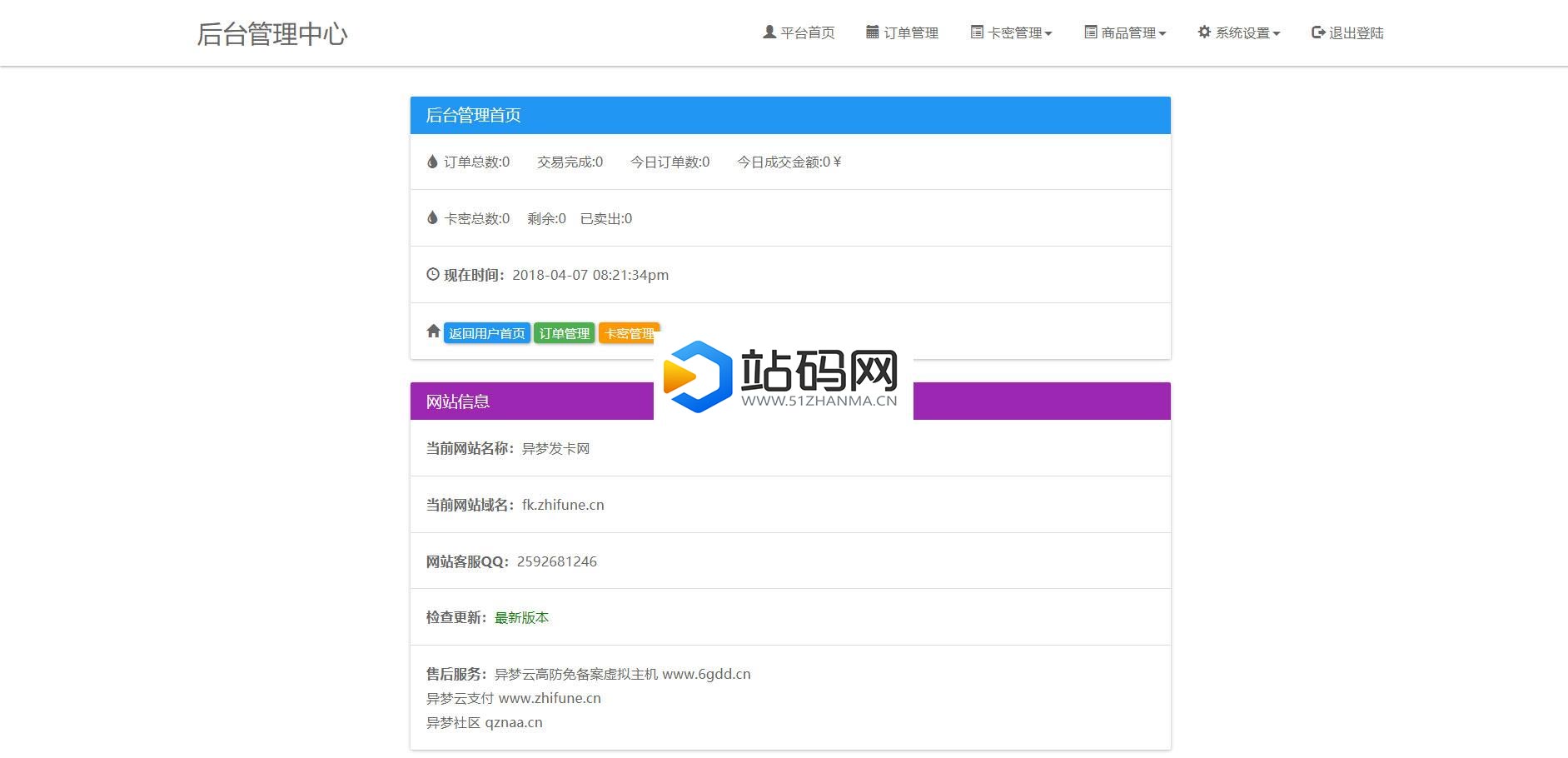Click the list icon beside 商品管理

(x=1091, y=32)
